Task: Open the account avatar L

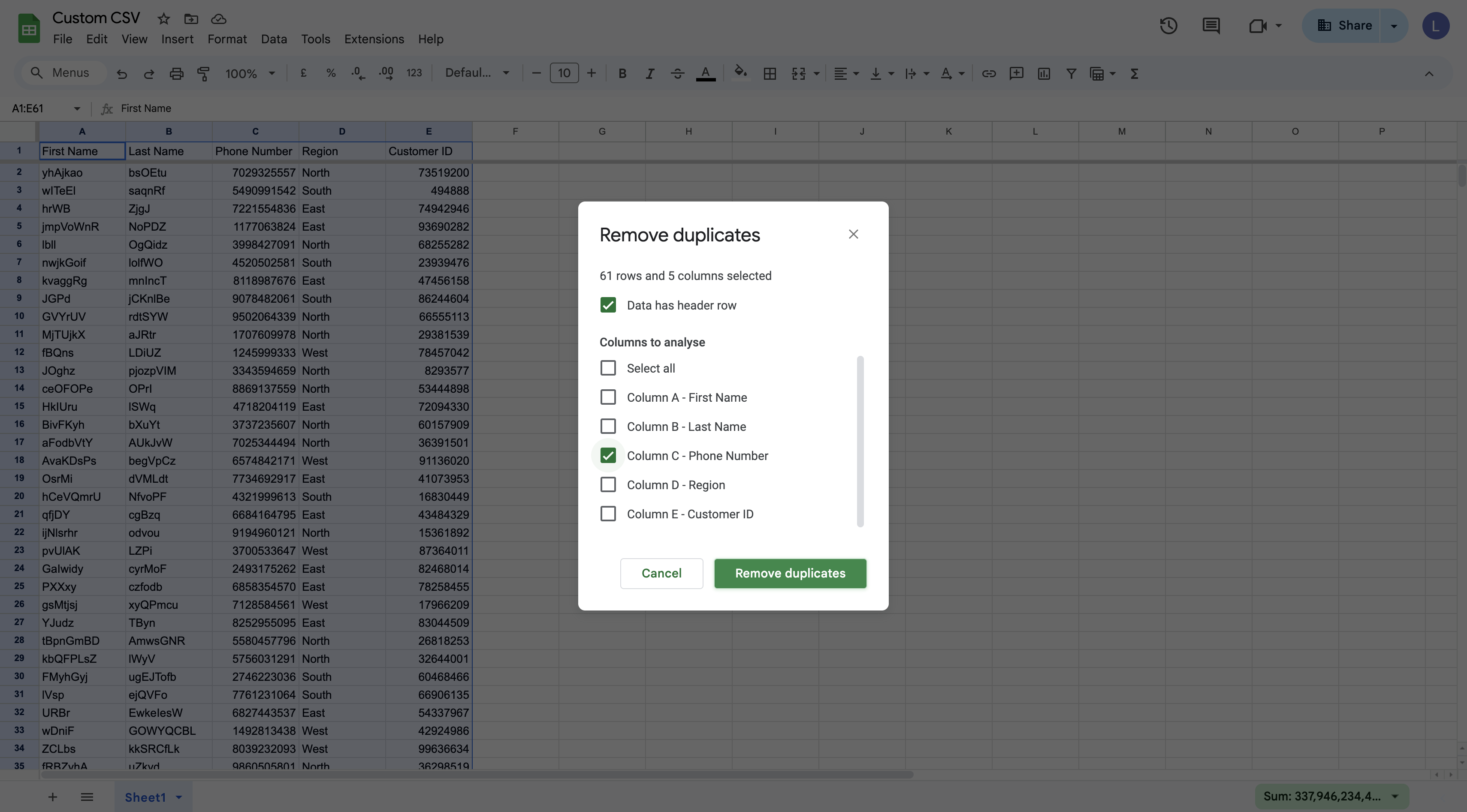Action: point(1436,26)
